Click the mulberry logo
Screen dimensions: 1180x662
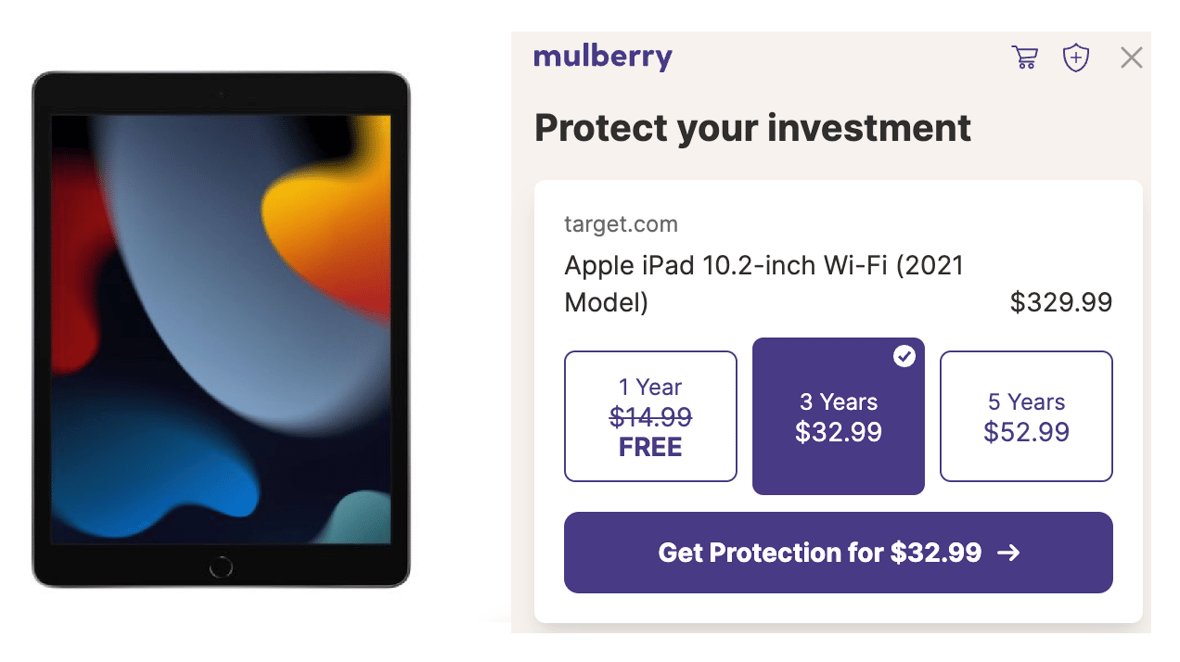pyautogui.click(x=603, y=57)
